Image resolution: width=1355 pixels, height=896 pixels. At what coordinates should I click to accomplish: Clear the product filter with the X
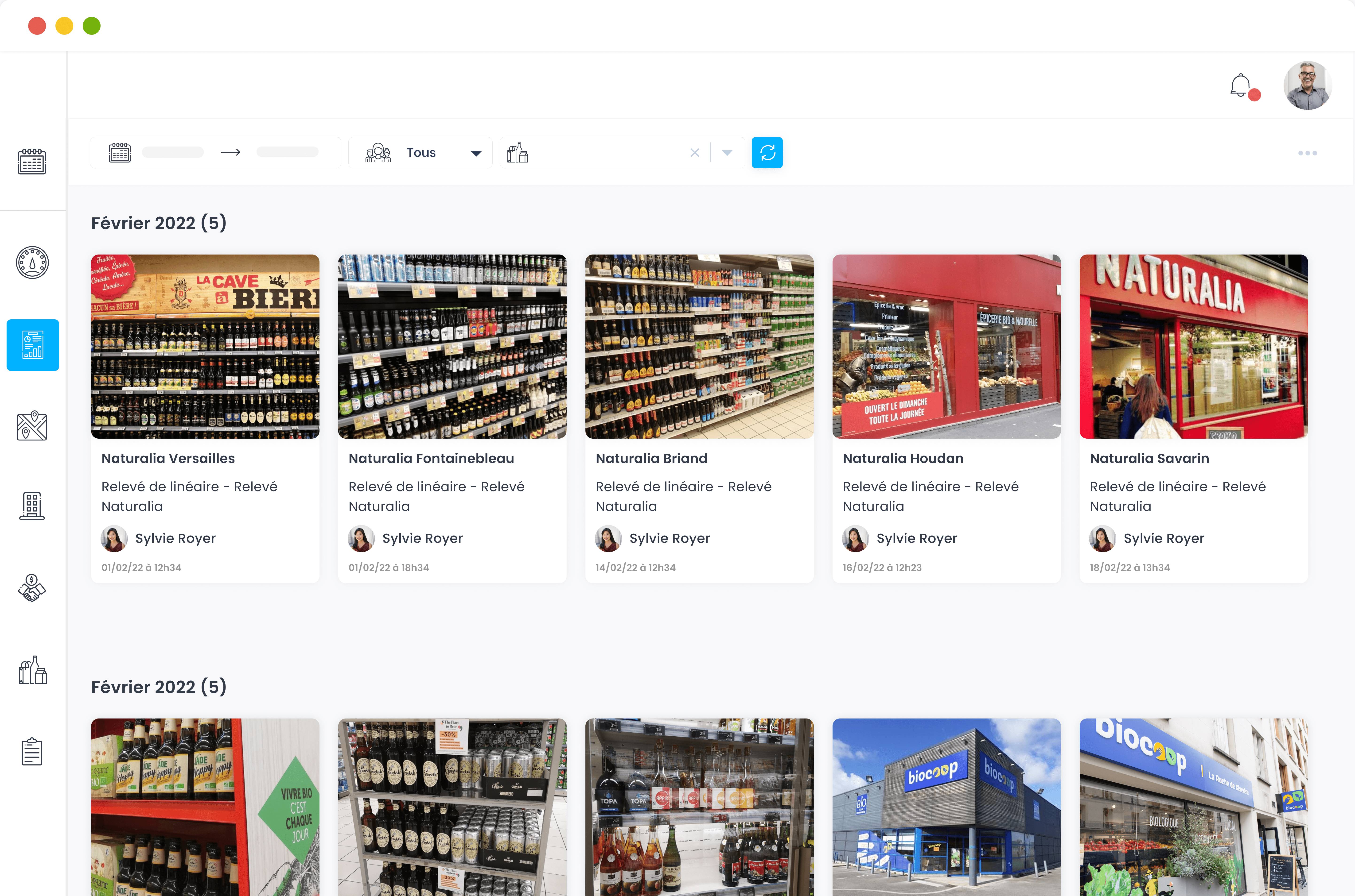[695, 153]
